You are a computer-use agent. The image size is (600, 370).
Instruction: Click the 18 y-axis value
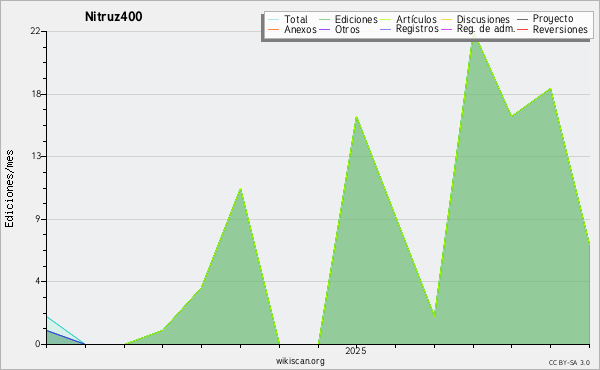36,94
